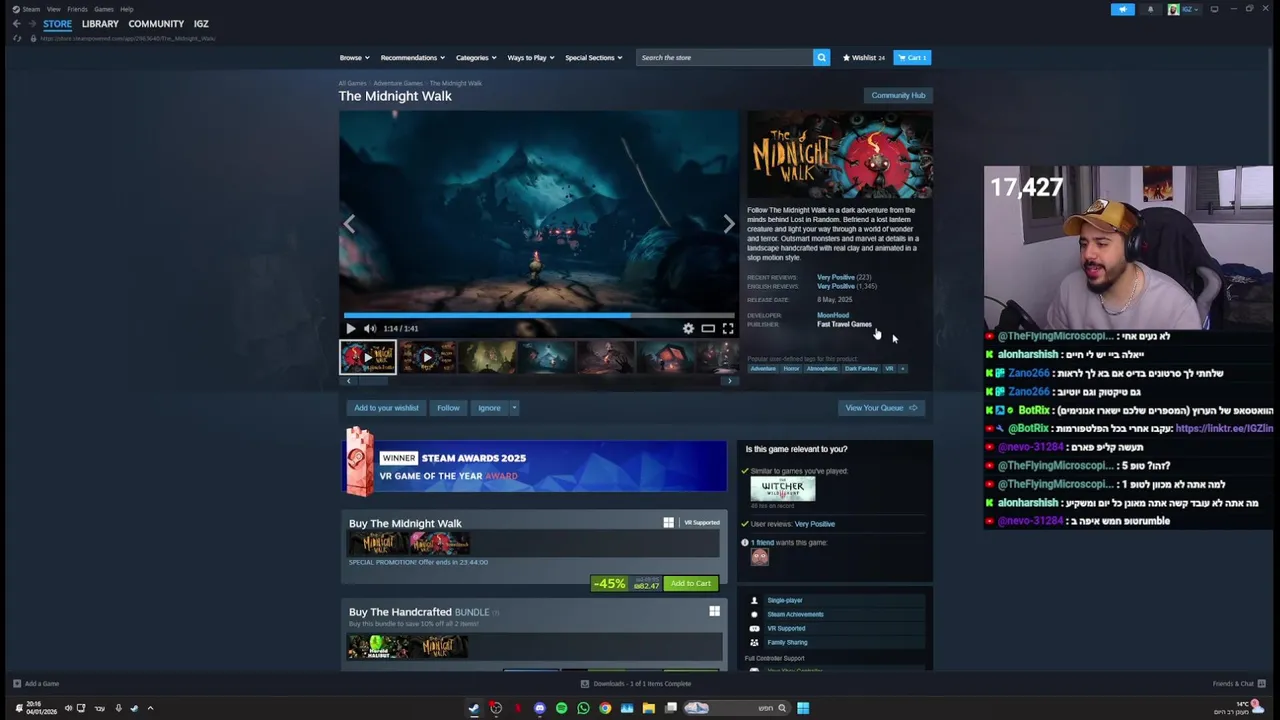Image resolution: width=1280 pixels, height=720 pixels.
Task: Open the Special Sections dropdown
Action: click(593, 57)
